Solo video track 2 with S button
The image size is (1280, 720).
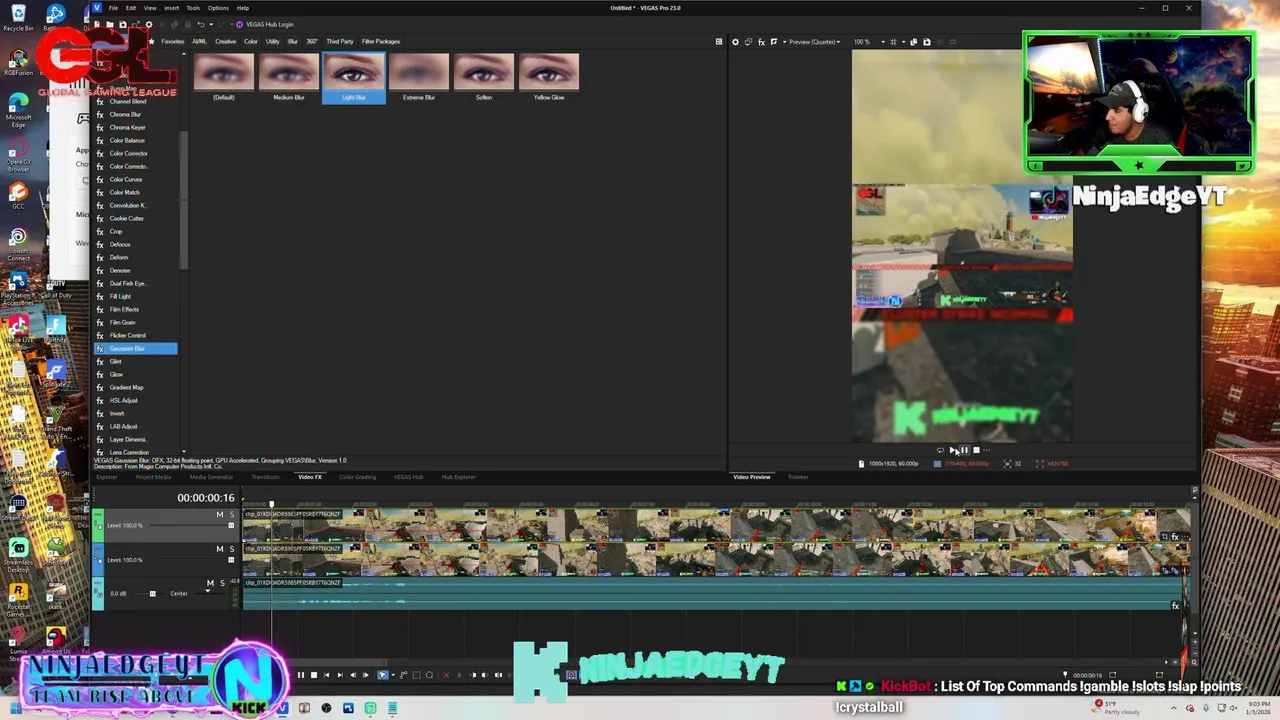pos(231,549)
